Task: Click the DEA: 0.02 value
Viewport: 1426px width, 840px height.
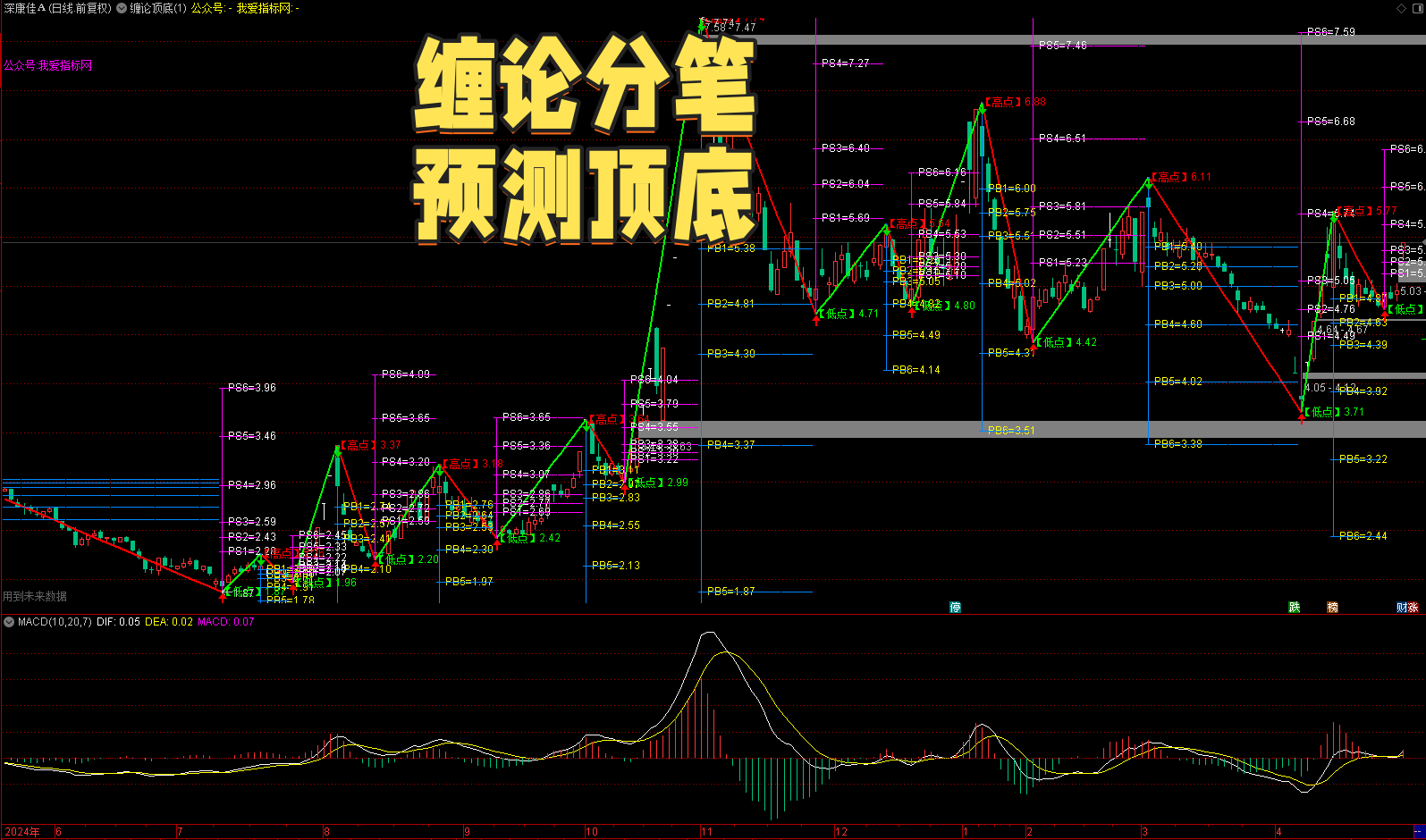Action: click(169, 621)
